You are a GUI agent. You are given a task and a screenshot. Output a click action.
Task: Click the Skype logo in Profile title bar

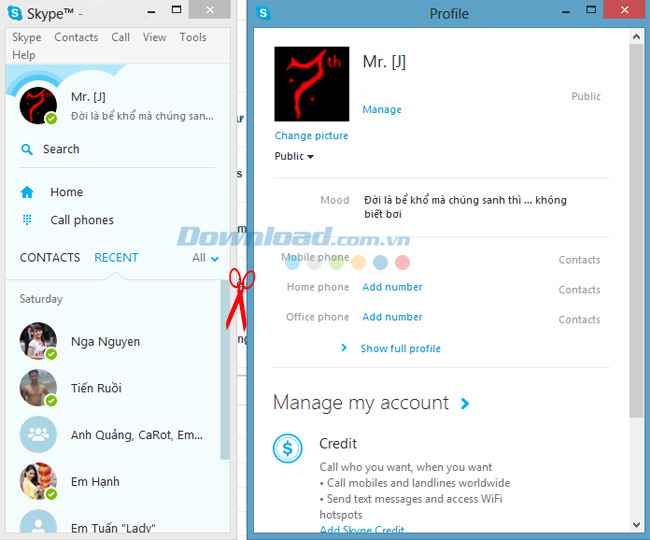(x=263, y=13)
